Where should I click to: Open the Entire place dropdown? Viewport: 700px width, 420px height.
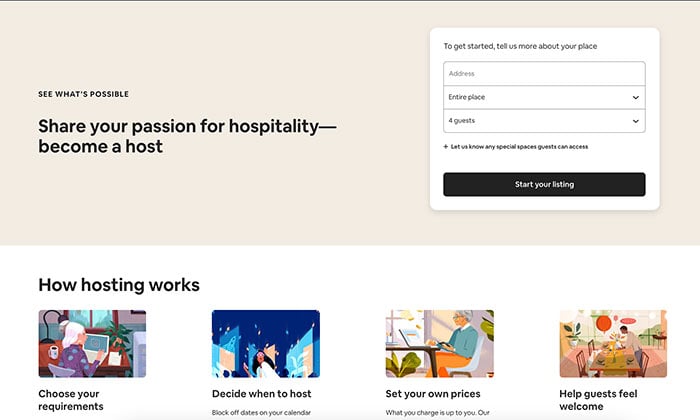[x=544, y=97]
